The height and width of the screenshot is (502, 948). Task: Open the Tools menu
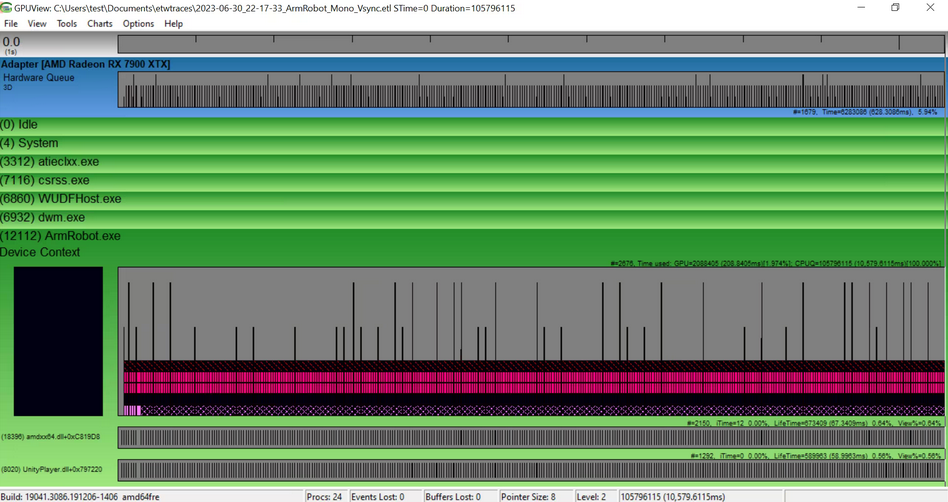point(67,23)
